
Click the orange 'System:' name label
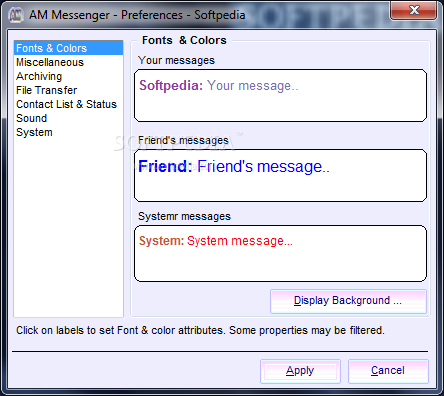(162, 241)
